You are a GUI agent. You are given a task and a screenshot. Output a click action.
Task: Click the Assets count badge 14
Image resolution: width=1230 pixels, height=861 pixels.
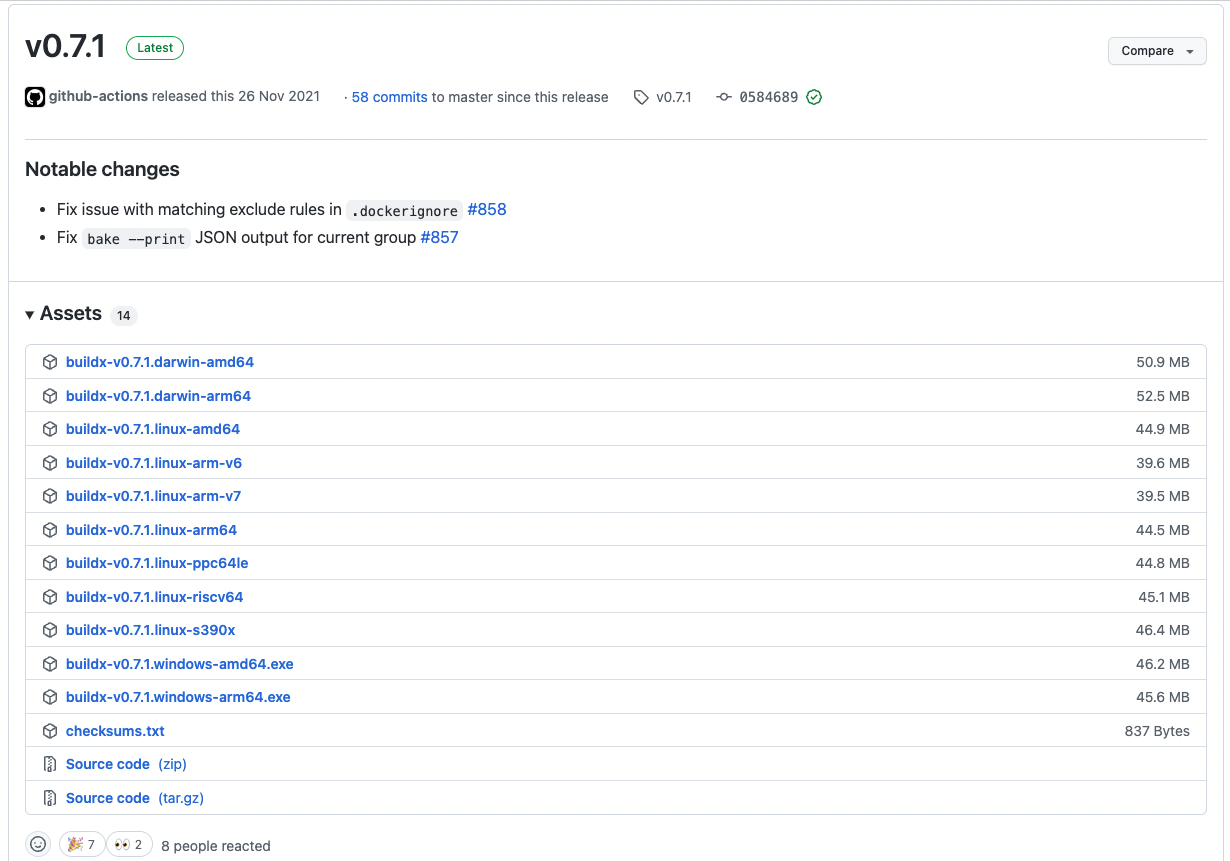point(123,316)
